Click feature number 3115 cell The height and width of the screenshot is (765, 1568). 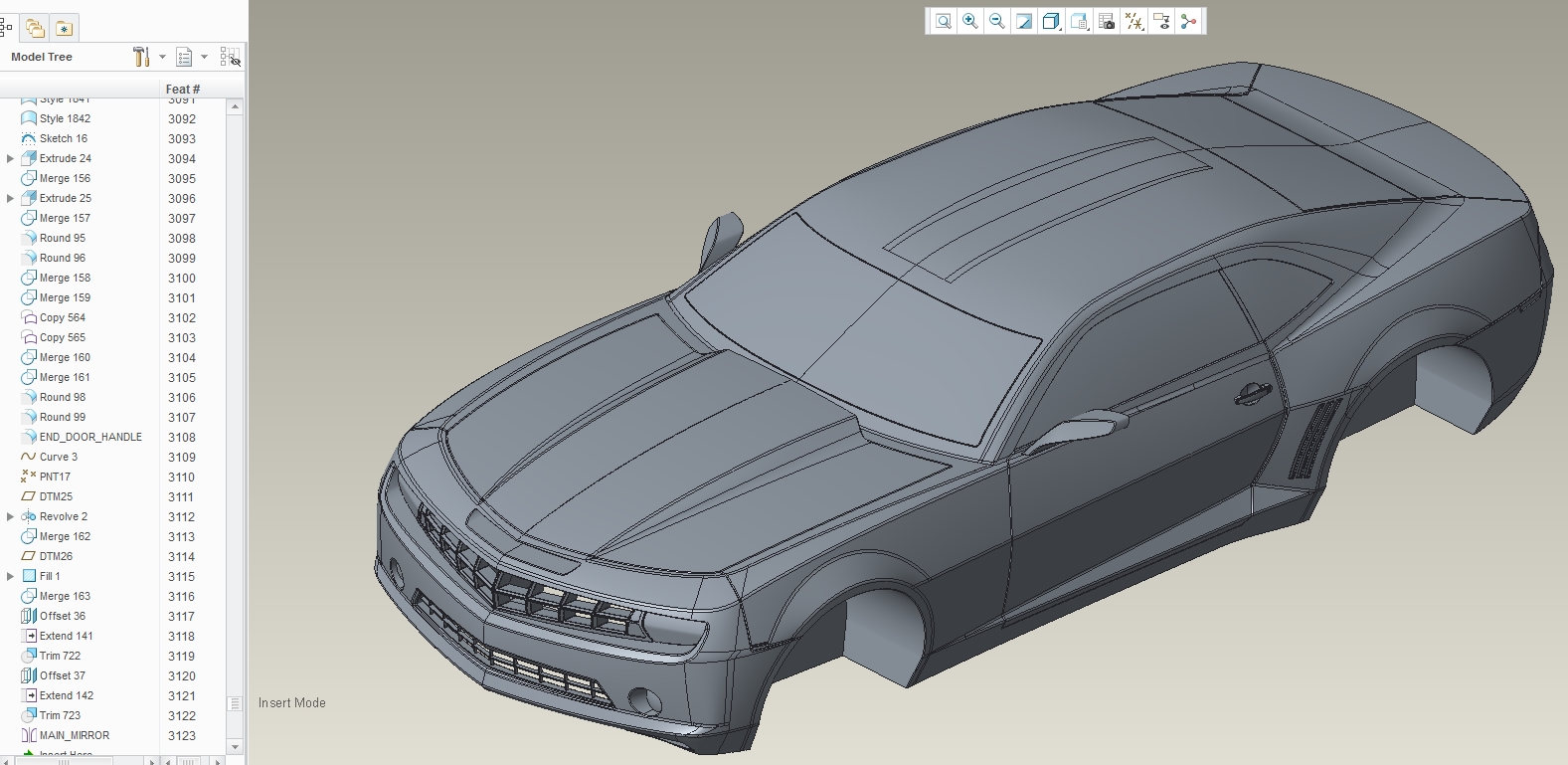(182, 576)
